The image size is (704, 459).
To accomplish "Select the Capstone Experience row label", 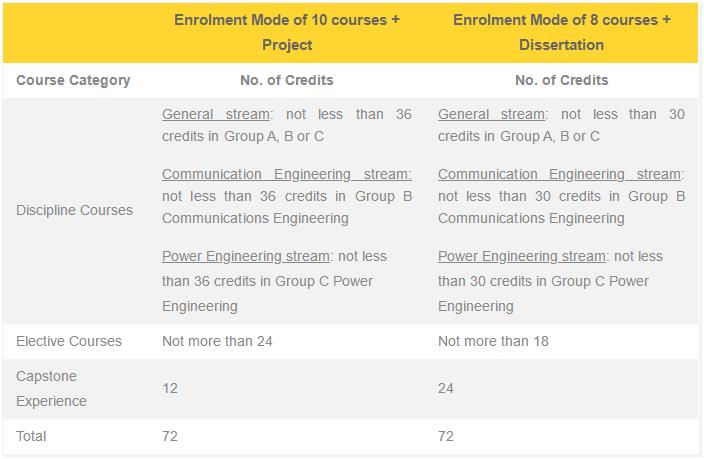I will click(51, 388).
